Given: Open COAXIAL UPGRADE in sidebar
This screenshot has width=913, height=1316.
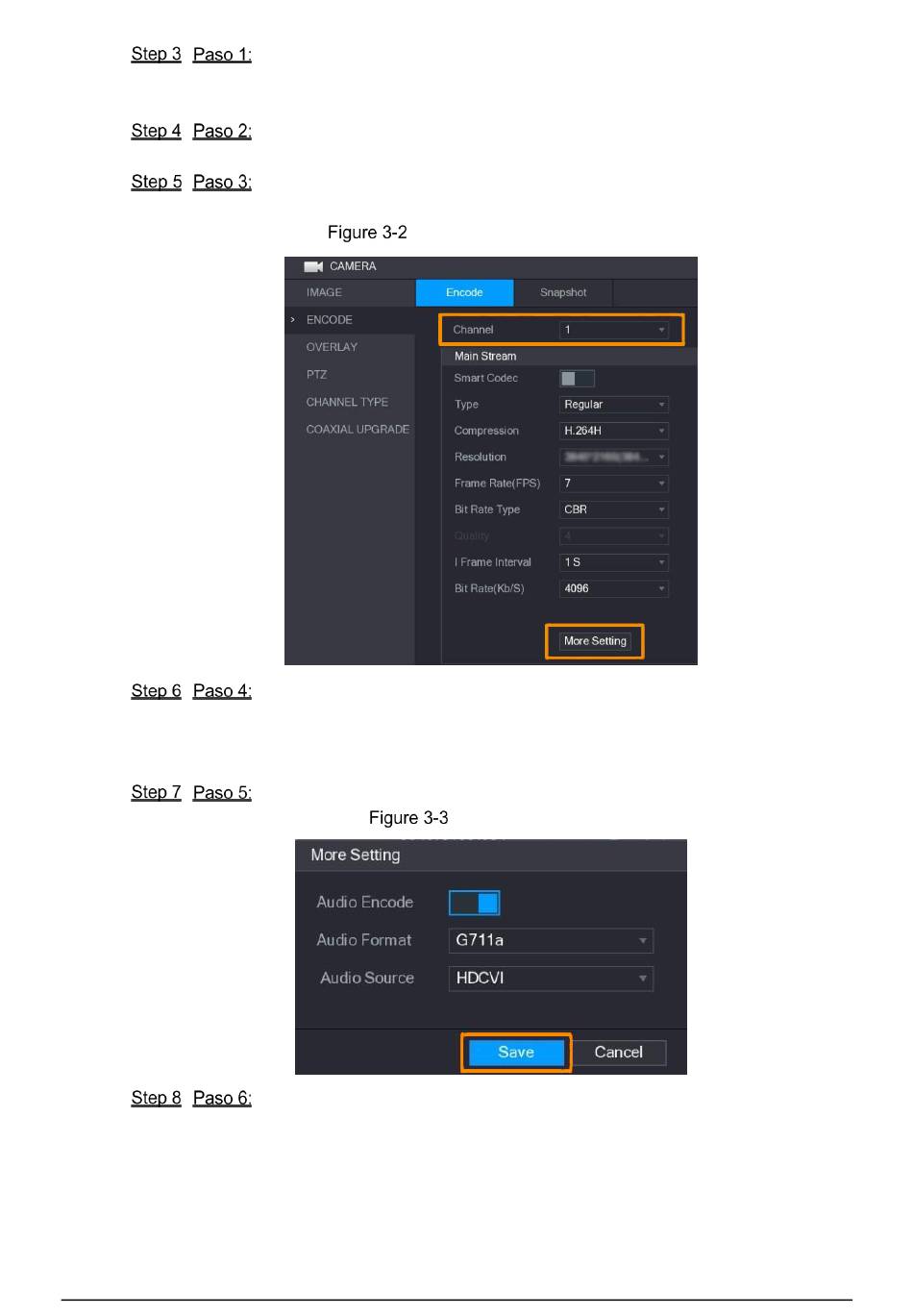Looking at the screenshot, I should (358, 430).
